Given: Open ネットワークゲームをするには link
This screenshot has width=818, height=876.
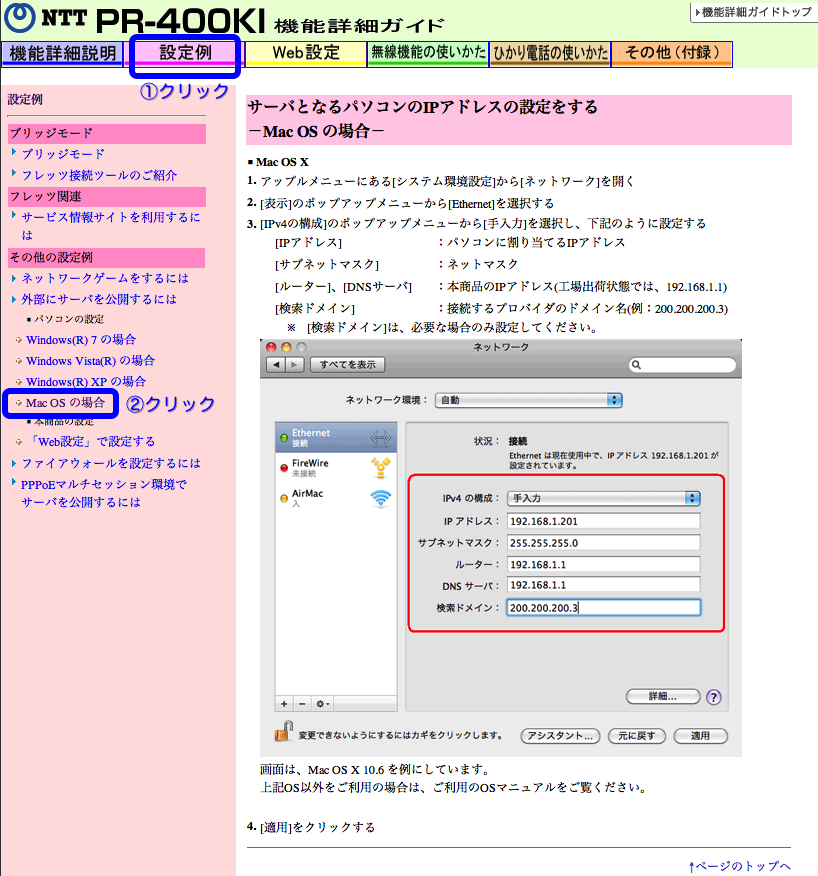Looking at the screenshot, I should (105, 278).
